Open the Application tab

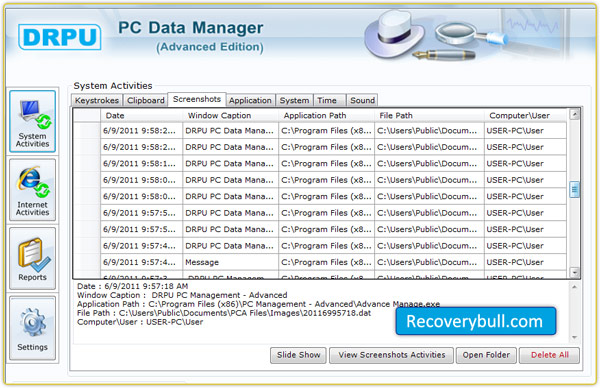tap(250, 100)
